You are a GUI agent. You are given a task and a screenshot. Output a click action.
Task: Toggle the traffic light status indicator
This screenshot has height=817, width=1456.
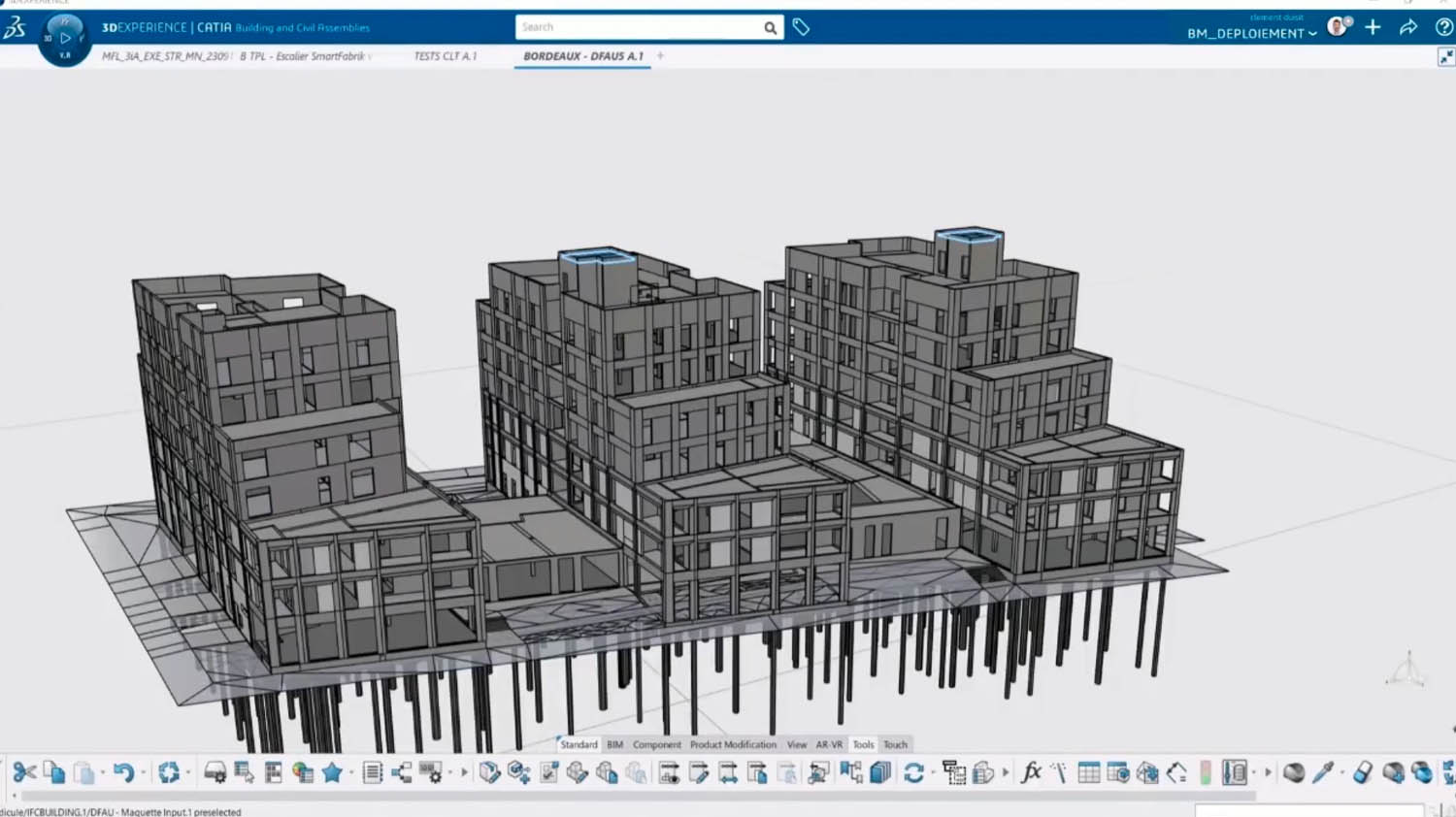click(1206, 772)
